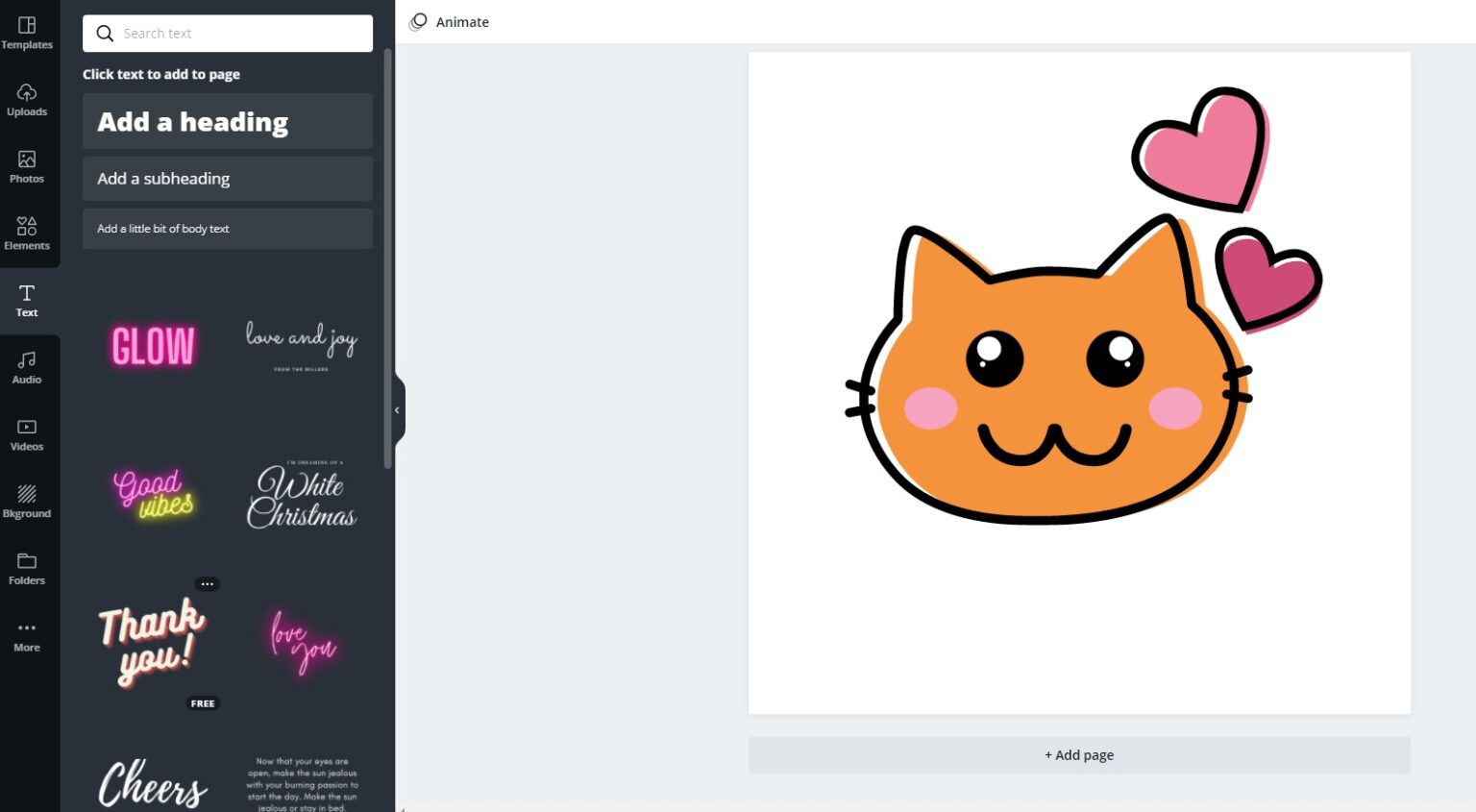Collapse the side panel with arrow handle
Image resolution: width=1476 pixels, height=812 pixels.
[x=398, y=410]
